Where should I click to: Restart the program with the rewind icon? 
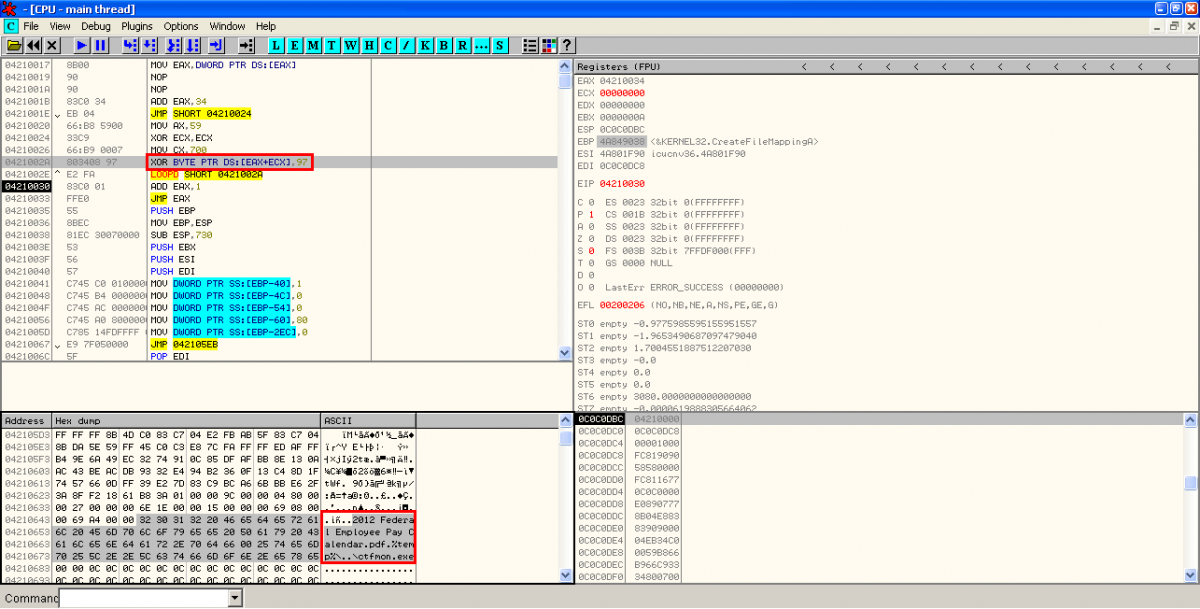34,46
